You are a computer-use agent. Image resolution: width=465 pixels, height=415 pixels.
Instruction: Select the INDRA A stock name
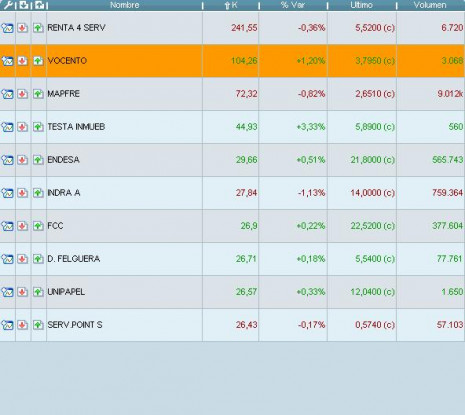[64, 193]
